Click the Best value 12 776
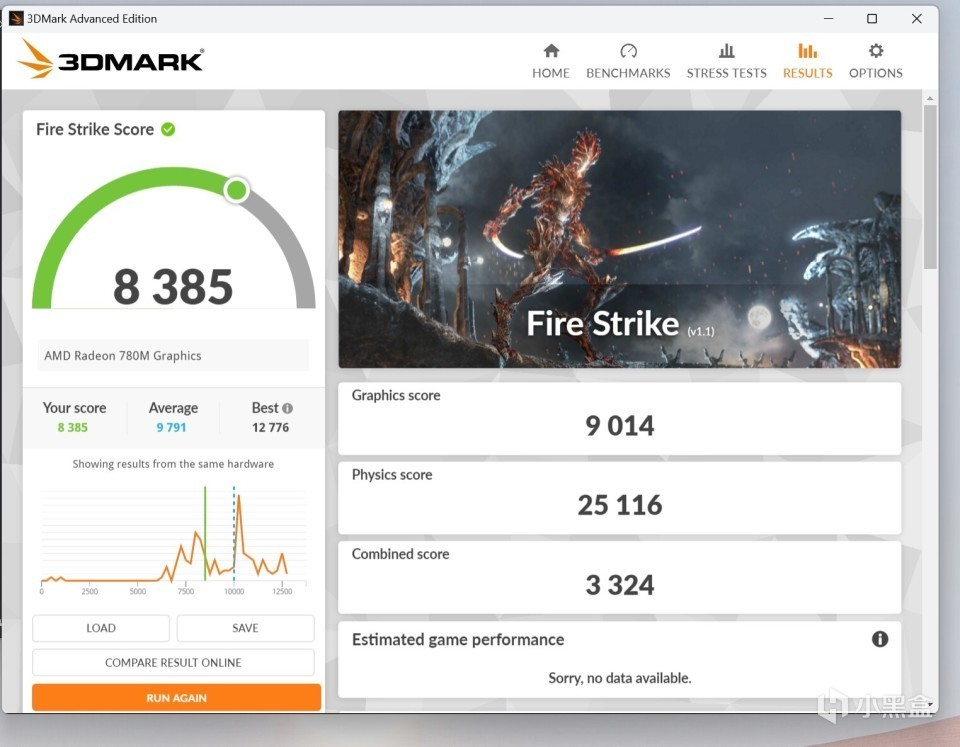 point(271,427)
